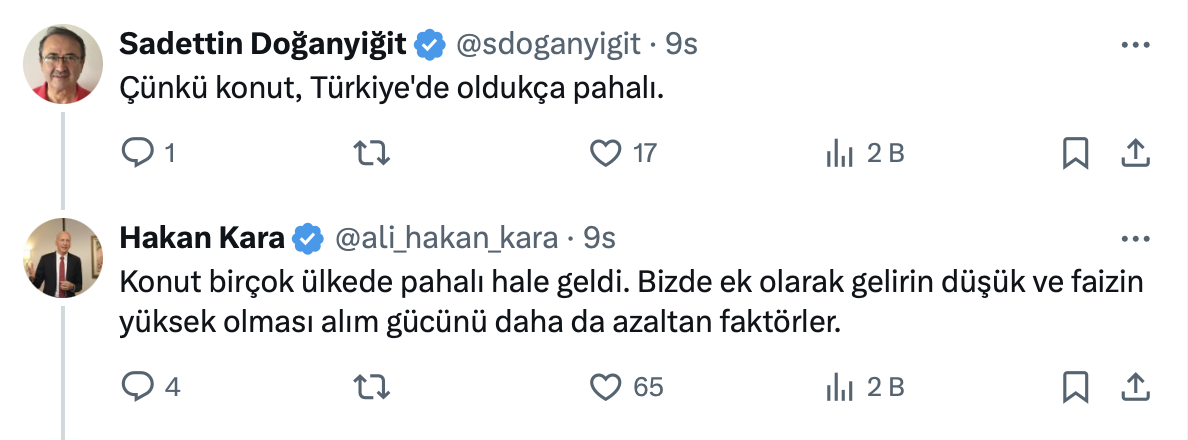Viewport: 1188px width, 440px height.
Task: Like Hakan Kara's tweet
Action: click(604, 386)
